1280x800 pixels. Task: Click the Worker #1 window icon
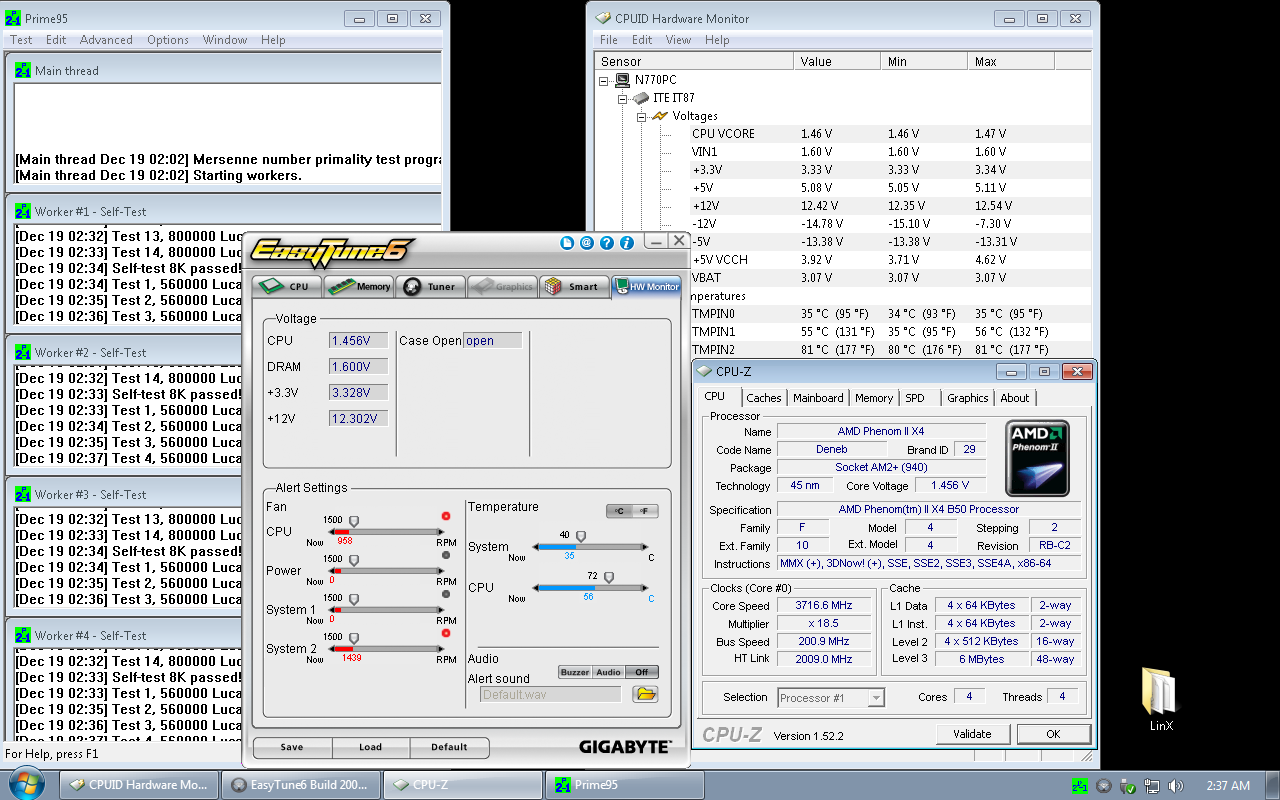click(x=24, y=212)
